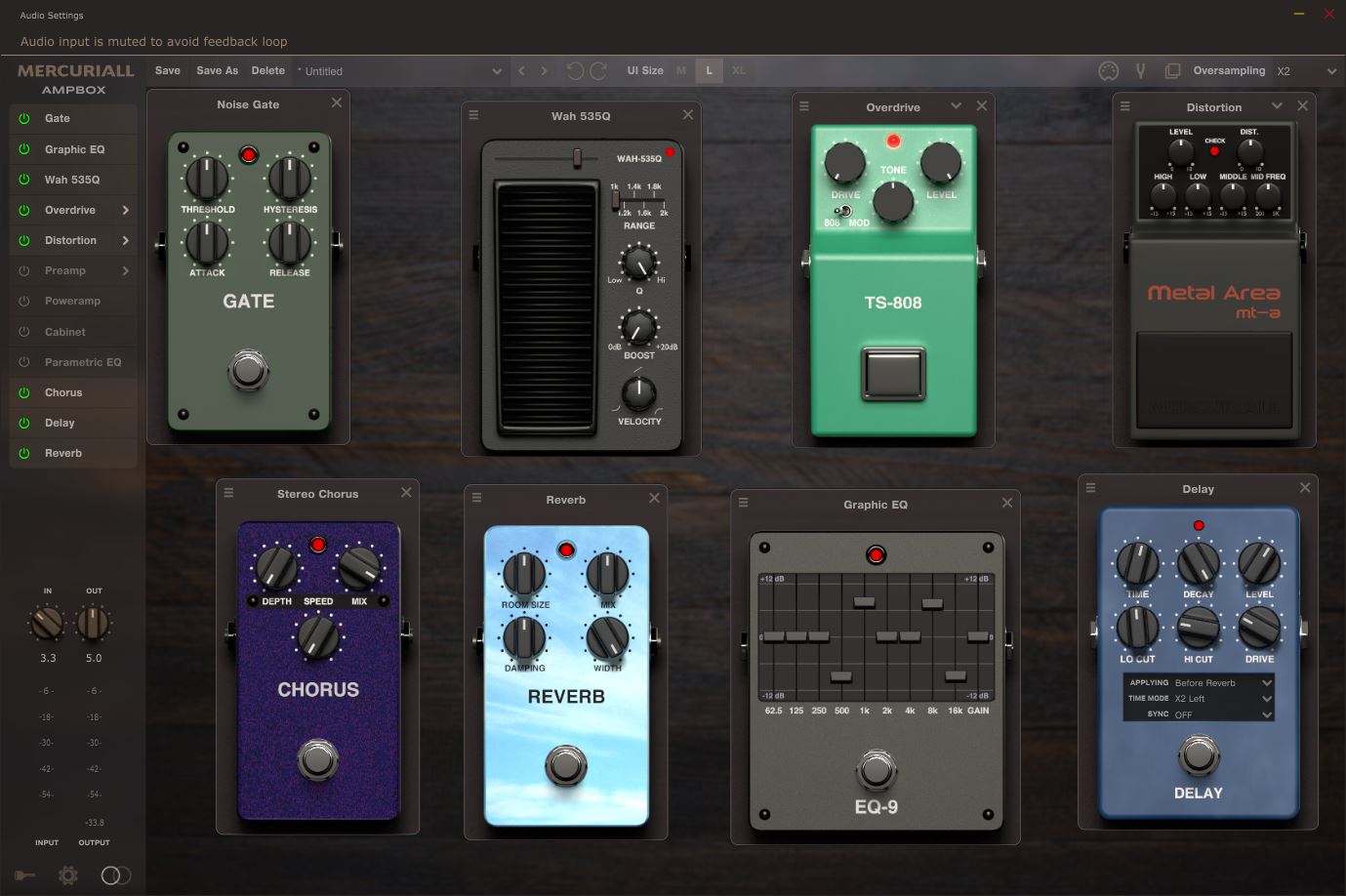The height and width of the screenshot is (896, 1346).
Task: Open the Graphic EQ panel menu icon
Action: (x=743, y=503)
